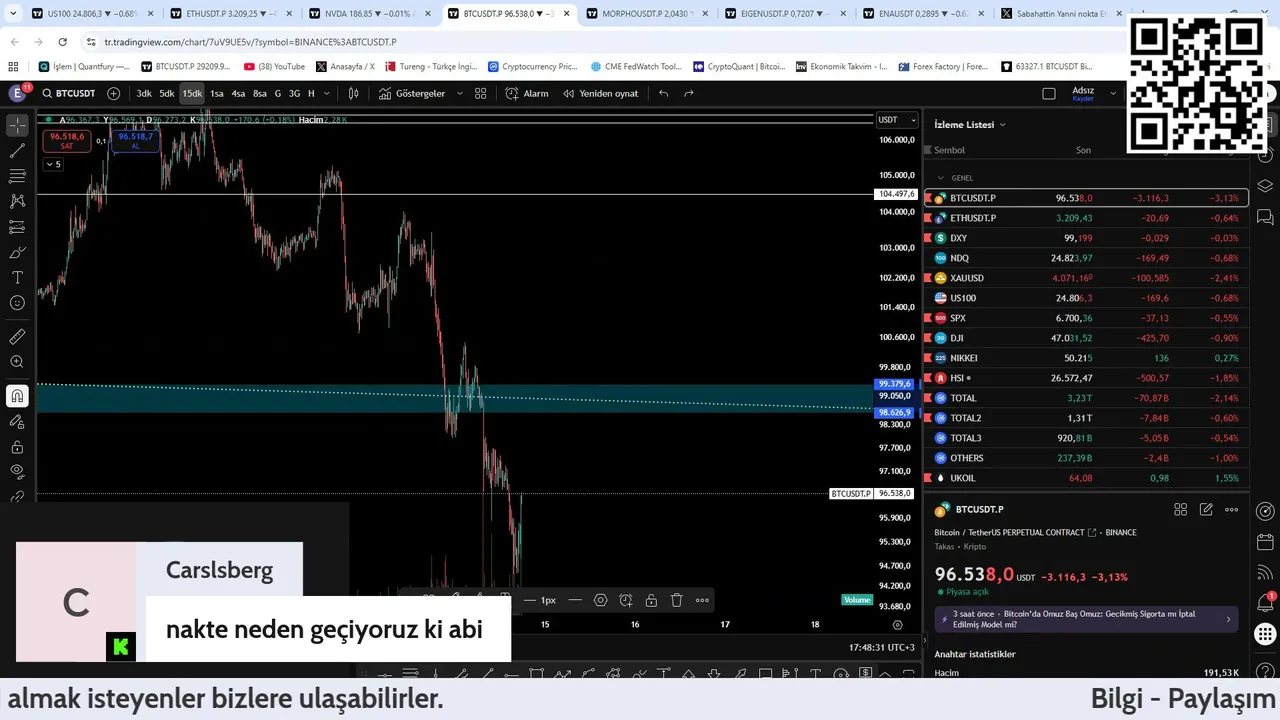1280x720 pixels.
Task: Toggle hide all drawings eye icon
Action: [x=17, y=471]
